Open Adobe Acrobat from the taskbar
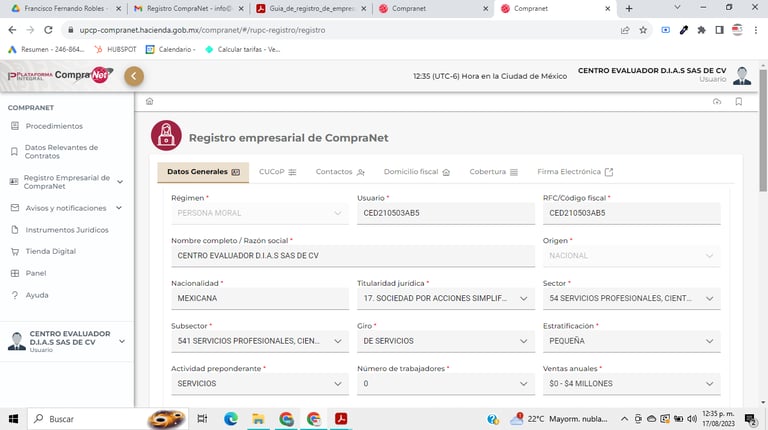The image size is (768, 430). click(x=341, y=419)
